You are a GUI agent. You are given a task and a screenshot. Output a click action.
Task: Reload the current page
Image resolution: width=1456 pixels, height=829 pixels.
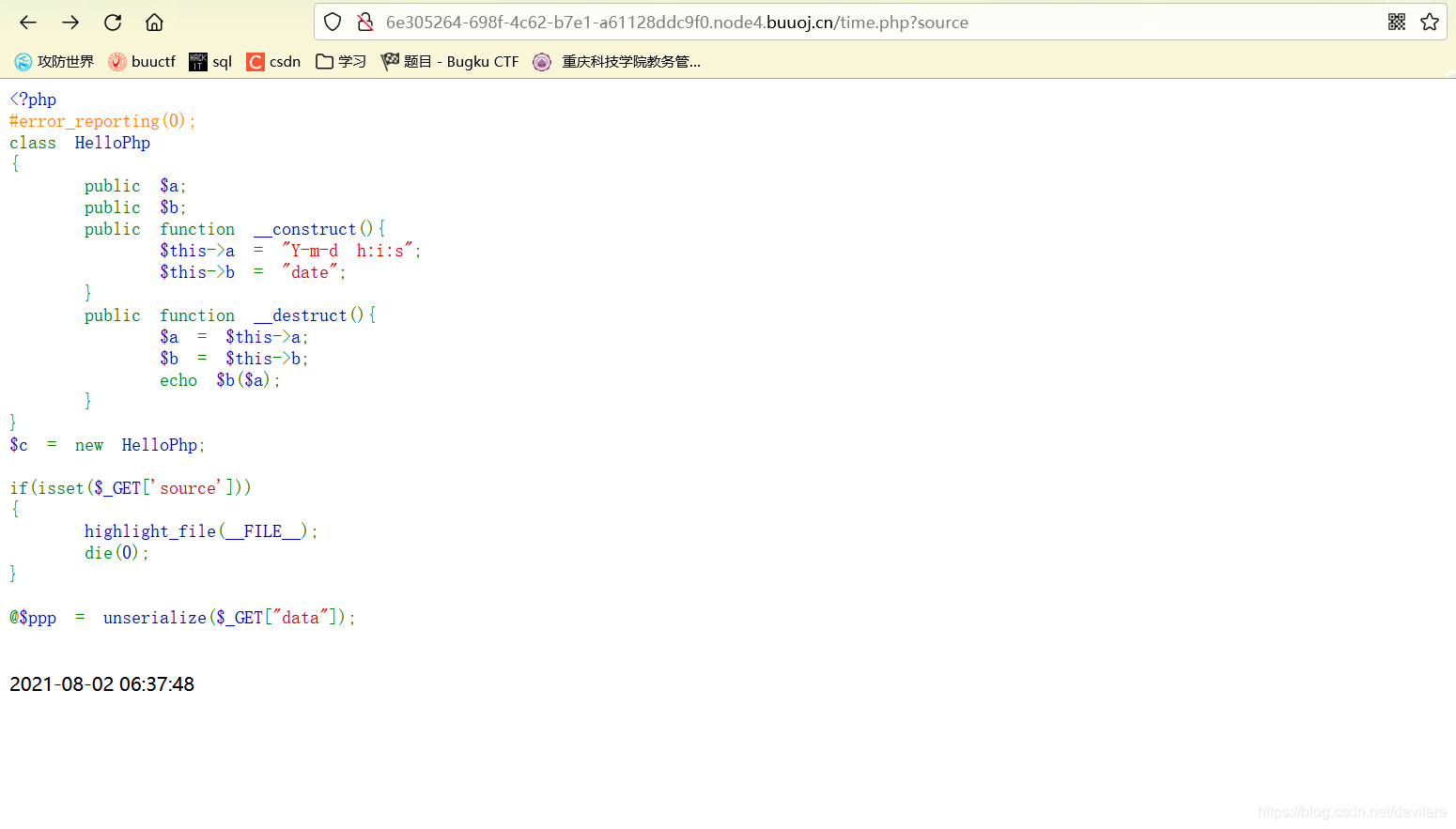click(x=113, y=23)
